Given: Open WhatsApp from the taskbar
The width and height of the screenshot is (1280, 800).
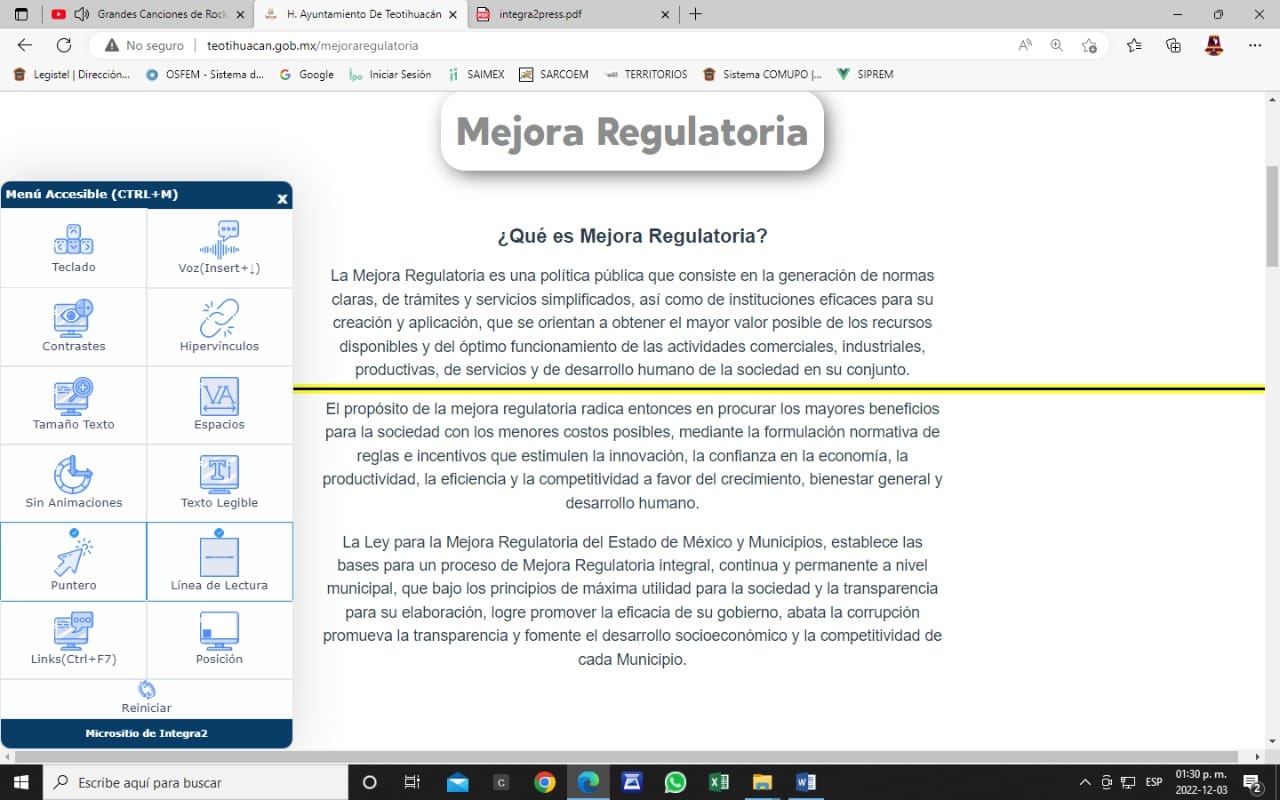Looking at the screenshot, I should tap(675, 782).
